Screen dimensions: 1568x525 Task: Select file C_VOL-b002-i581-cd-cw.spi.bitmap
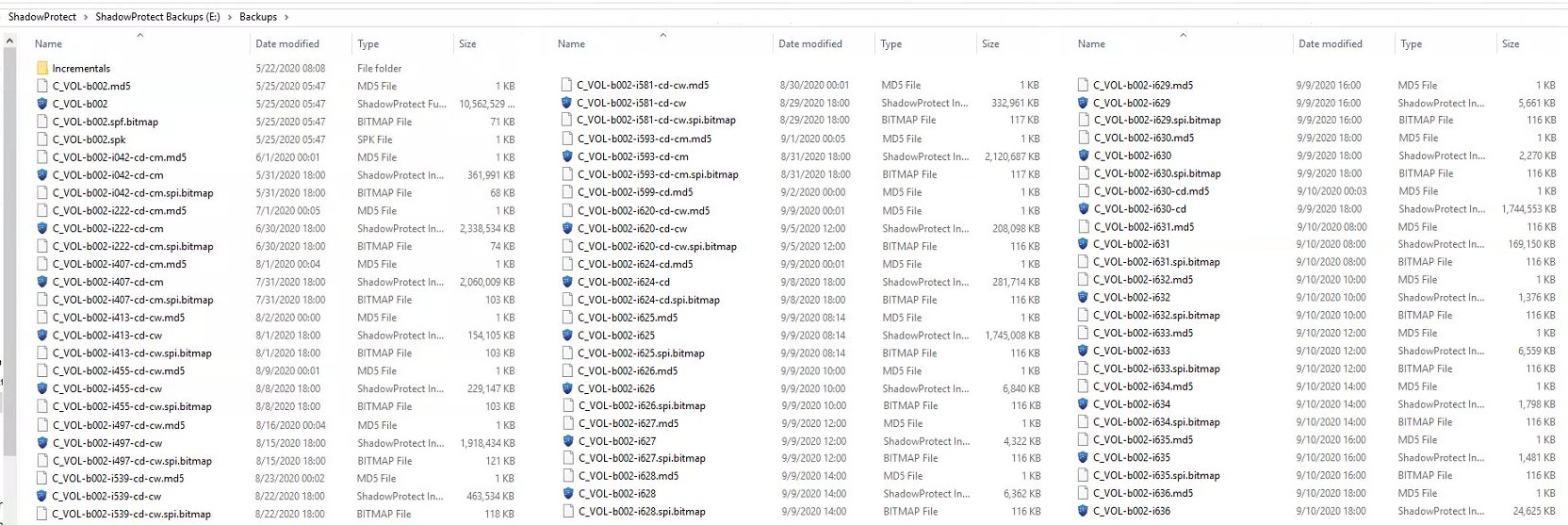pyautogui.click(x=657, y=120)
